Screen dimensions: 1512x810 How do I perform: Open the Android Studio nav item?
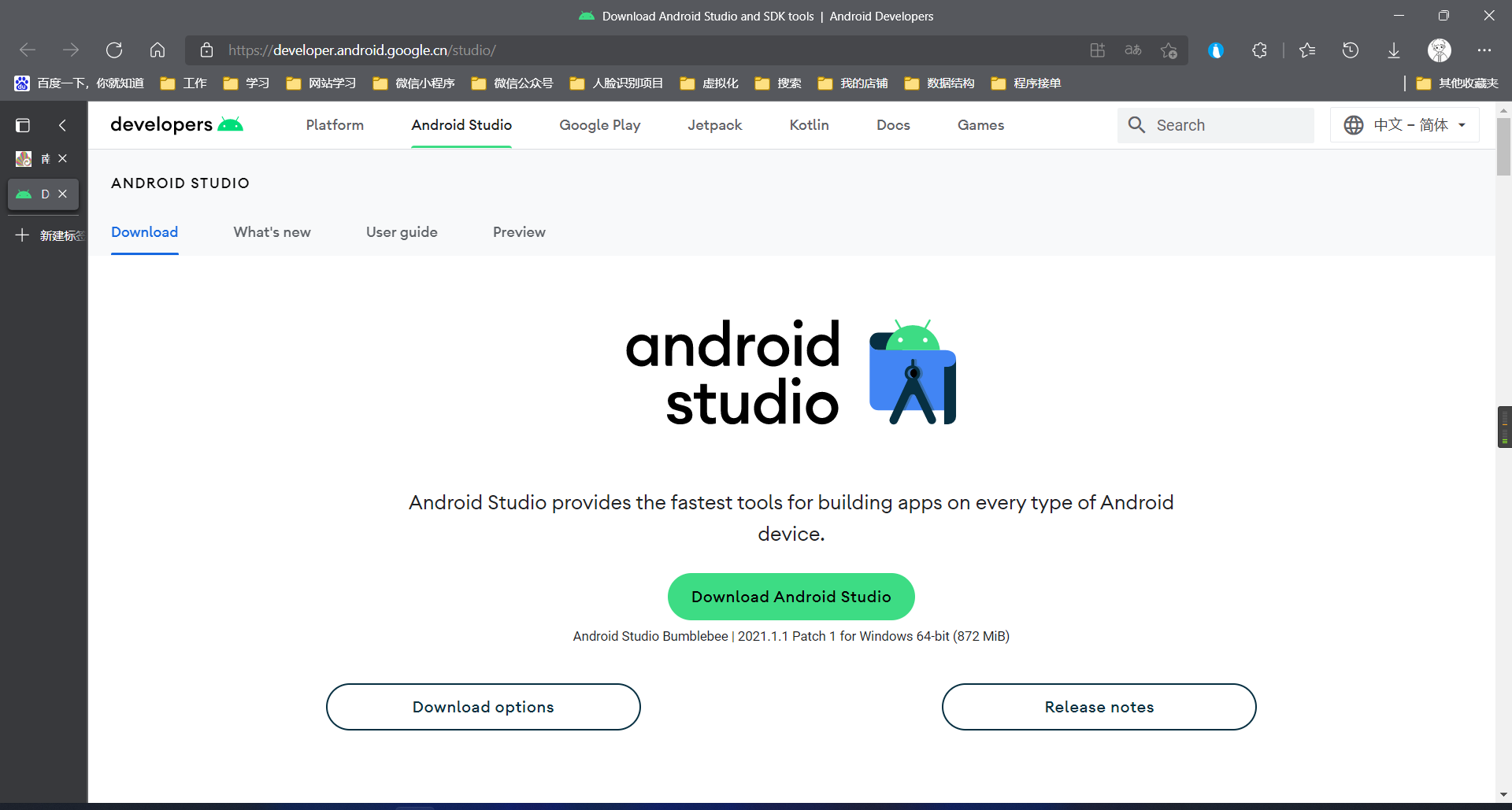pos(461,125)
